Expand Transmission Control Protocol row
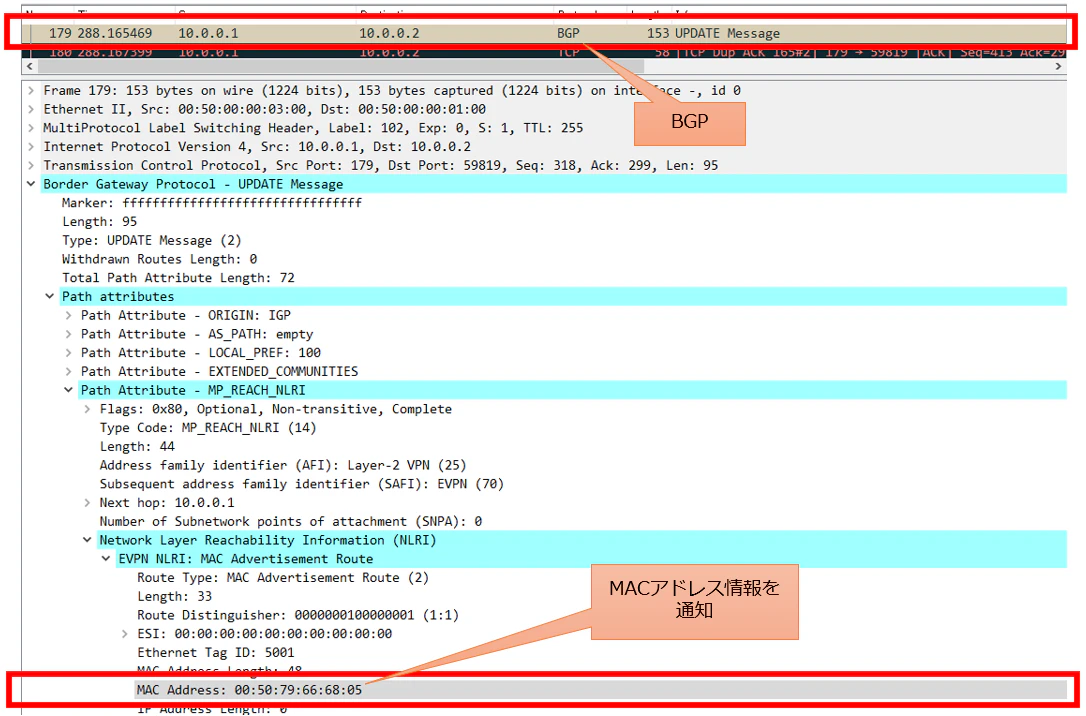The height and width of the screenshot is (716, 1086). tap(30, 165)
